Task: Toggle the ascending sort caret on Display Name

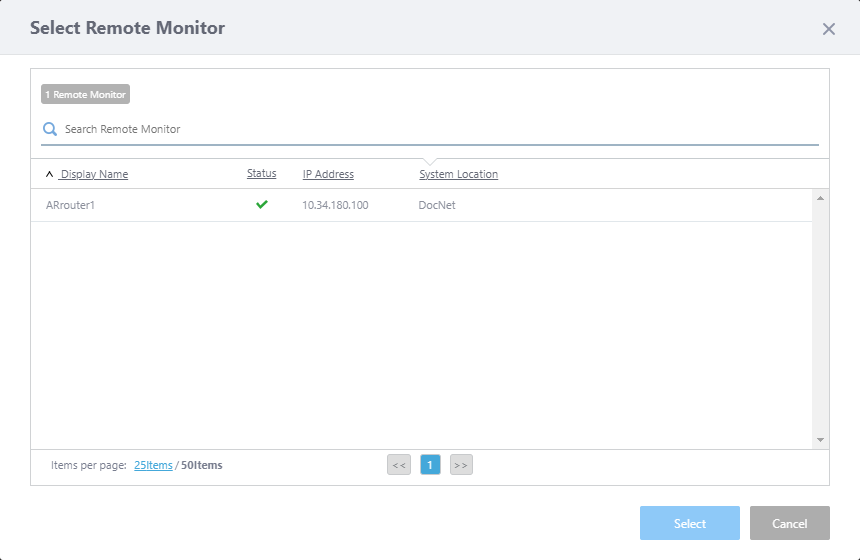Action: (50, 174)
